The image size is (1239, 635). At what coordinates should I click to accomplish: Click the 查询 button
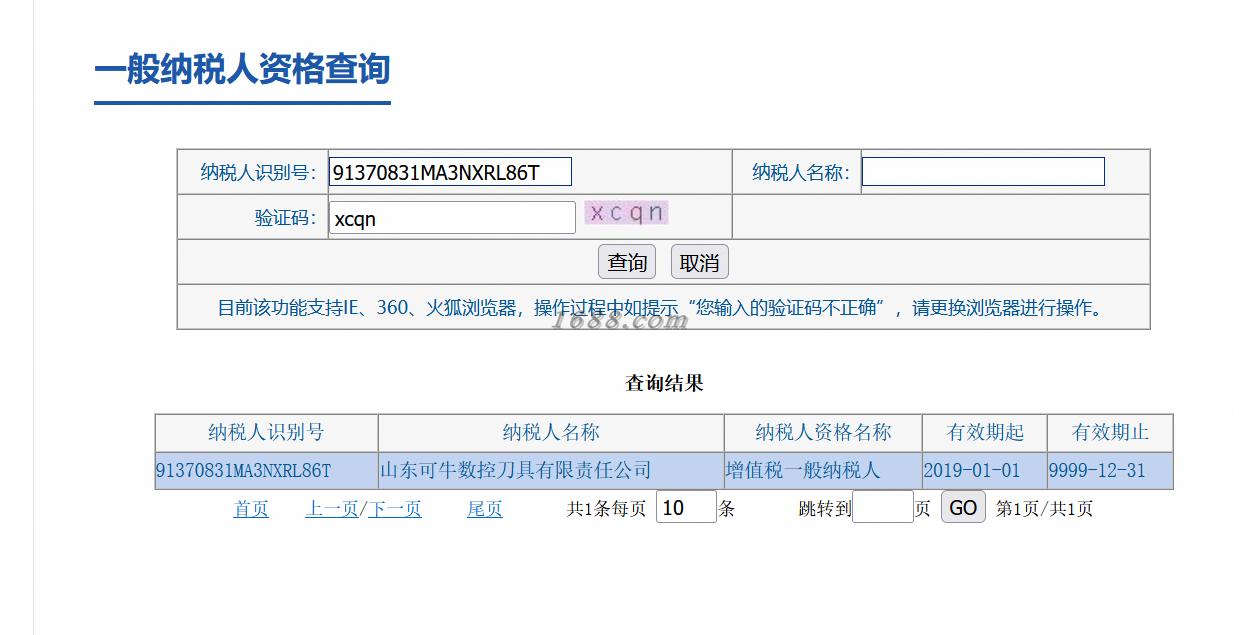pyautogui.click(x=627, y=262)
